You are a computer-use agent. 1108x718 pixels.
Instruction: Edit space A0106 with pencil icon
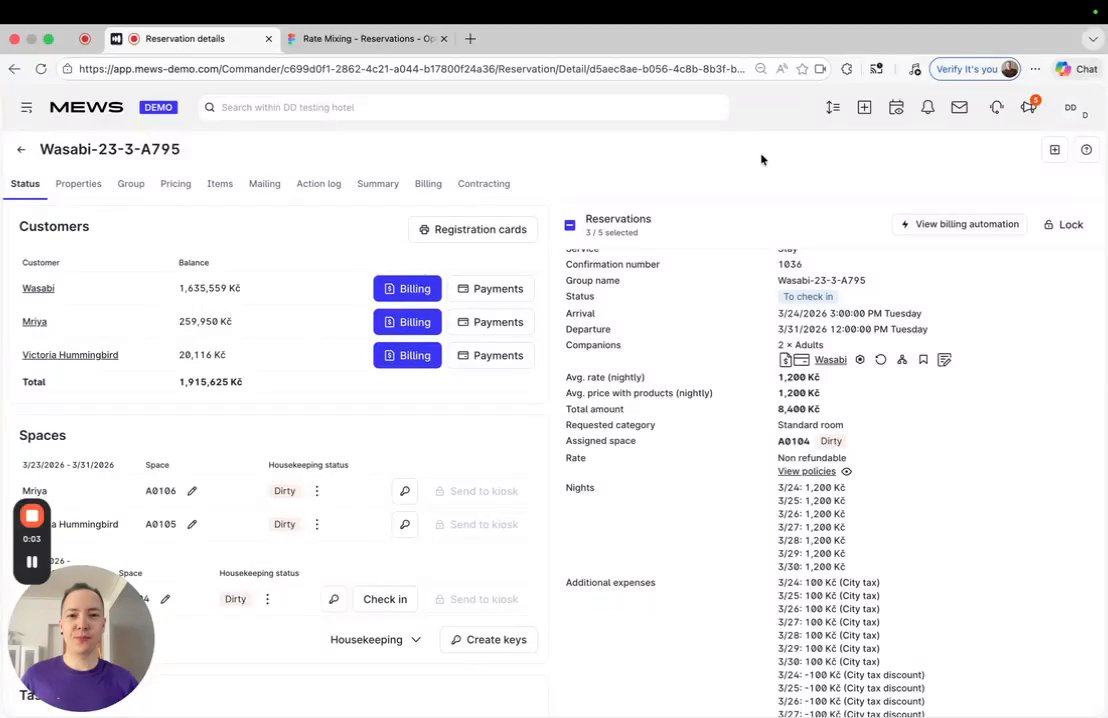point(192,491)
